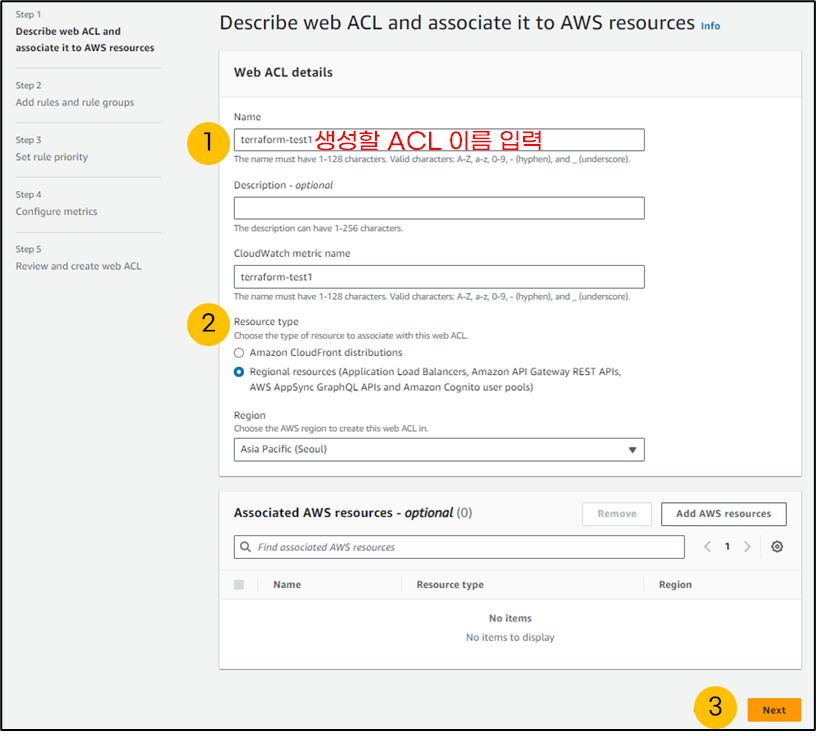Screen dimensions: 816x736
Task: Focus the Description optional input field
Action: pyautogui.click(x=439, y=208)
